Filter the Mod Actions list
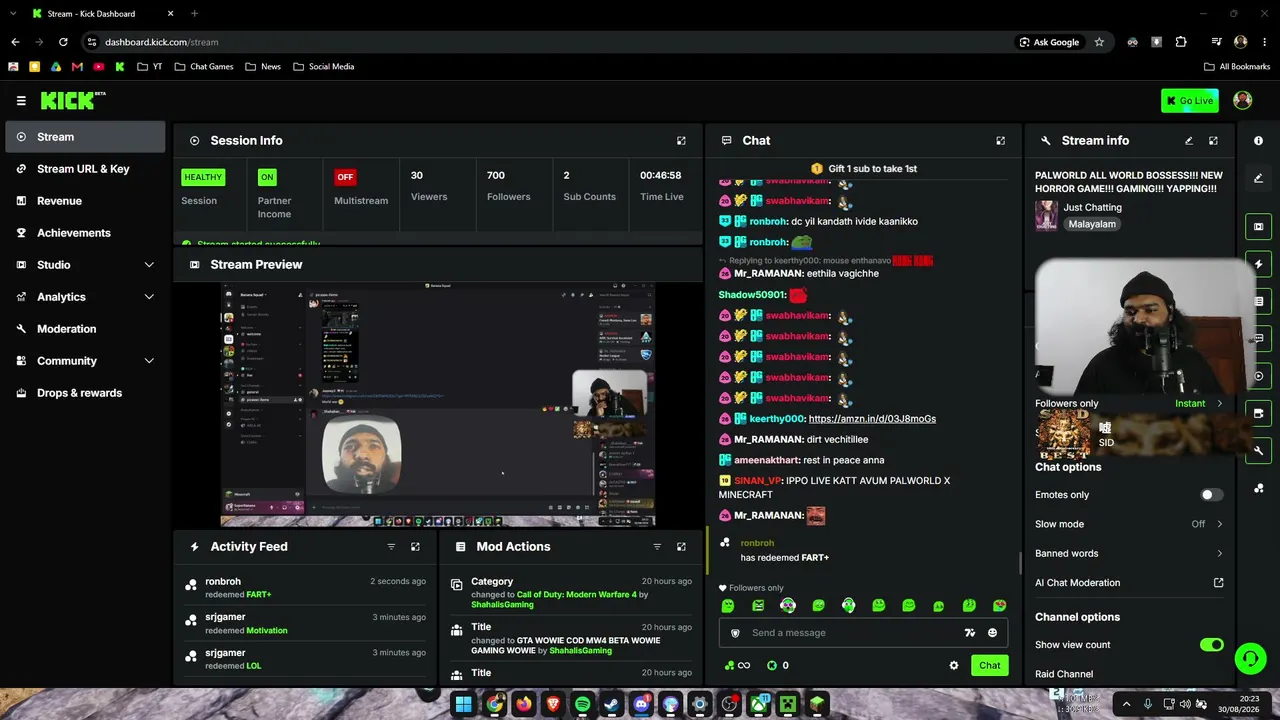Image resolution: width=1280 pixels, height=720 pixels. click(657, 547)
